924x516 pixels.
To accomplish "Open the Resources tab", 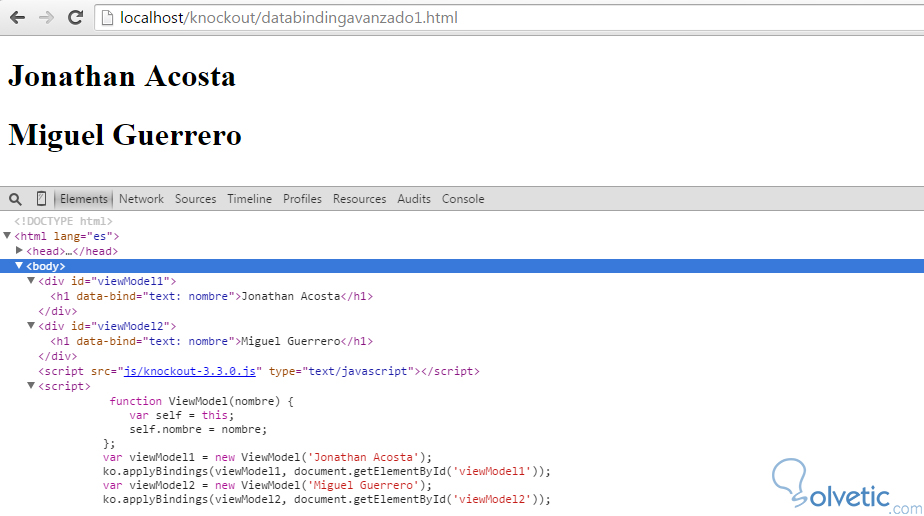I will pos(359,199).
